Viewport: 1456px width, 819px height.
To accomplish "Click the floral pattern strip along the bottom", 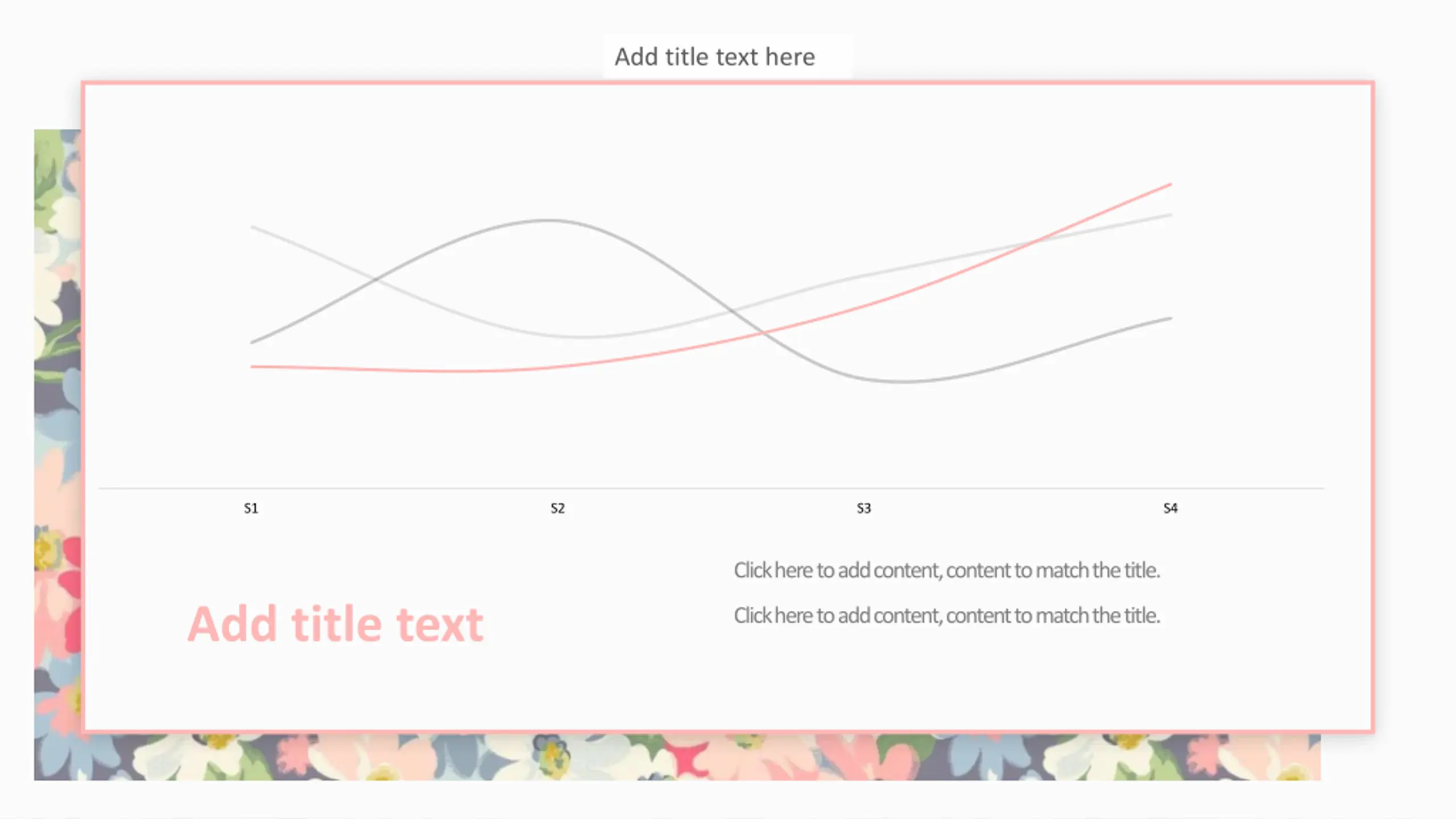I will [677, 757].
